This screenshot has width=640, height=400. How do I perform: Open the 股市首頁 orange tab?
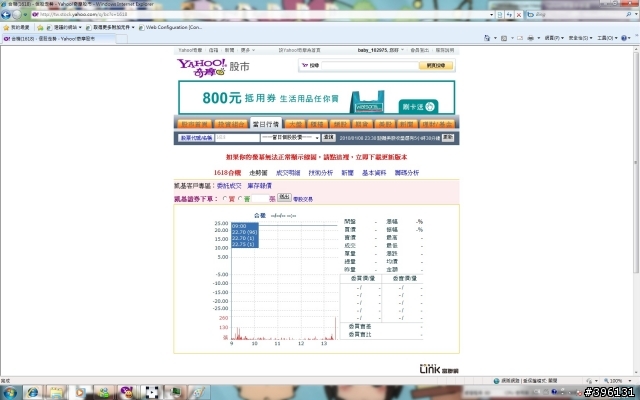(195, 124)
